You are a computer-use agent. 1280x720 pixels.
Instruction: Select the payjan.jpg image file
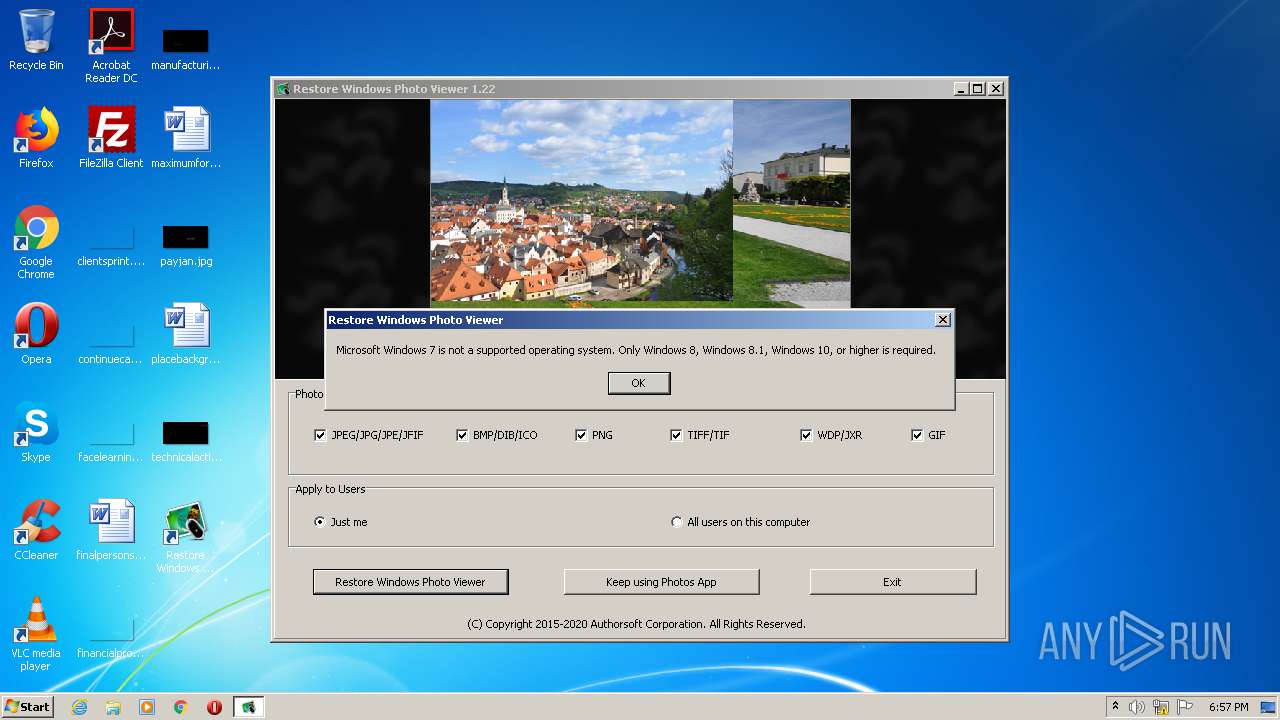pyautogui.click(x=186, y=247)
